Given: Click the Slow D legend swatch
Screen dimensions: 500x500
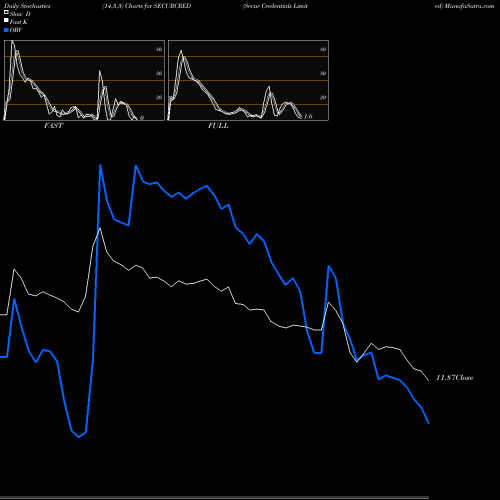Looking at the screenshot, I should 6,12.
